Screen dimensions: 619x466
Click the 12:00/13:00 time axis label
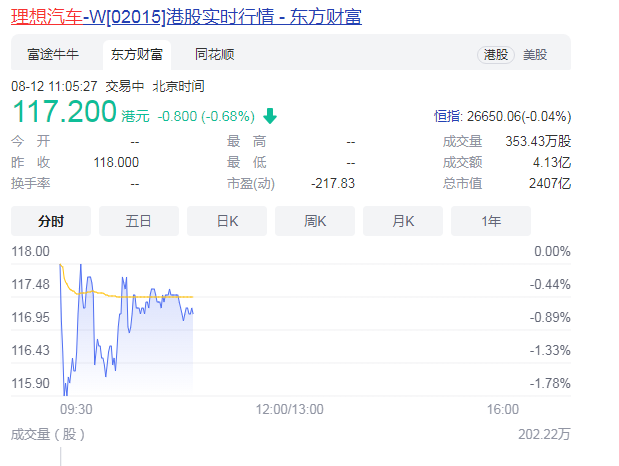coord(289,409)
